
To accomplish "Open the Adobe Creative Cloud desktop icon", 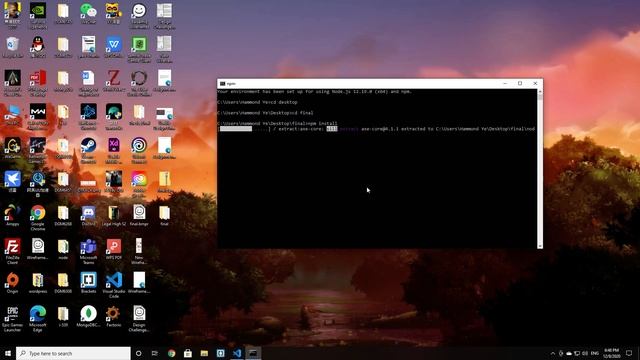I will pyautogui.click(x=139, y=184).
